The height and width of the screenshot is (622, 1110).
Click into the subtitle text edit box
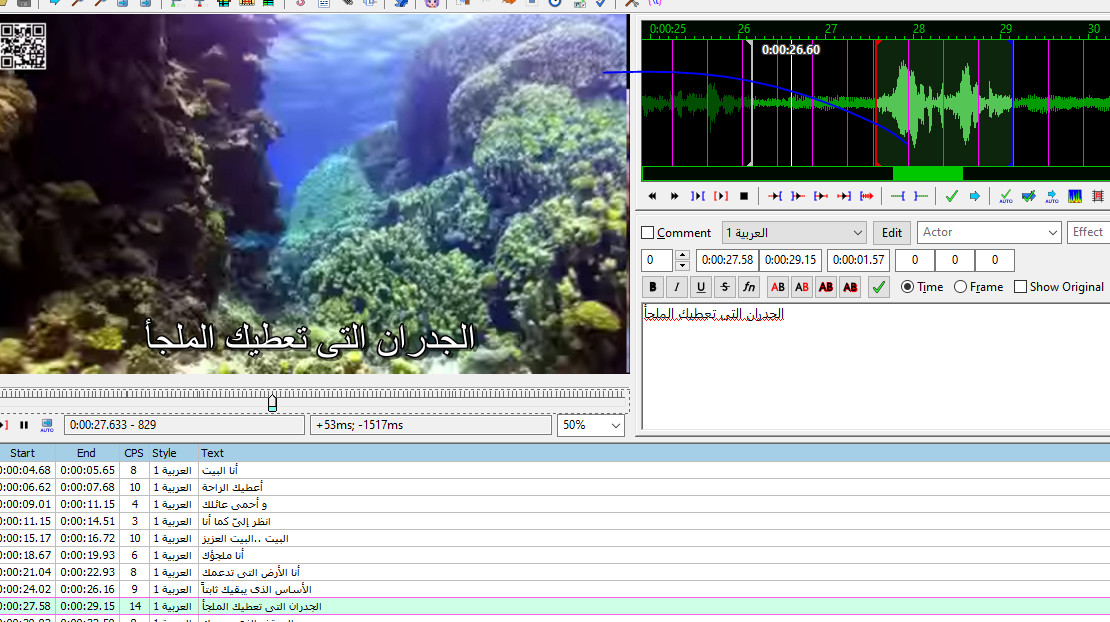[x=876, y=366]
